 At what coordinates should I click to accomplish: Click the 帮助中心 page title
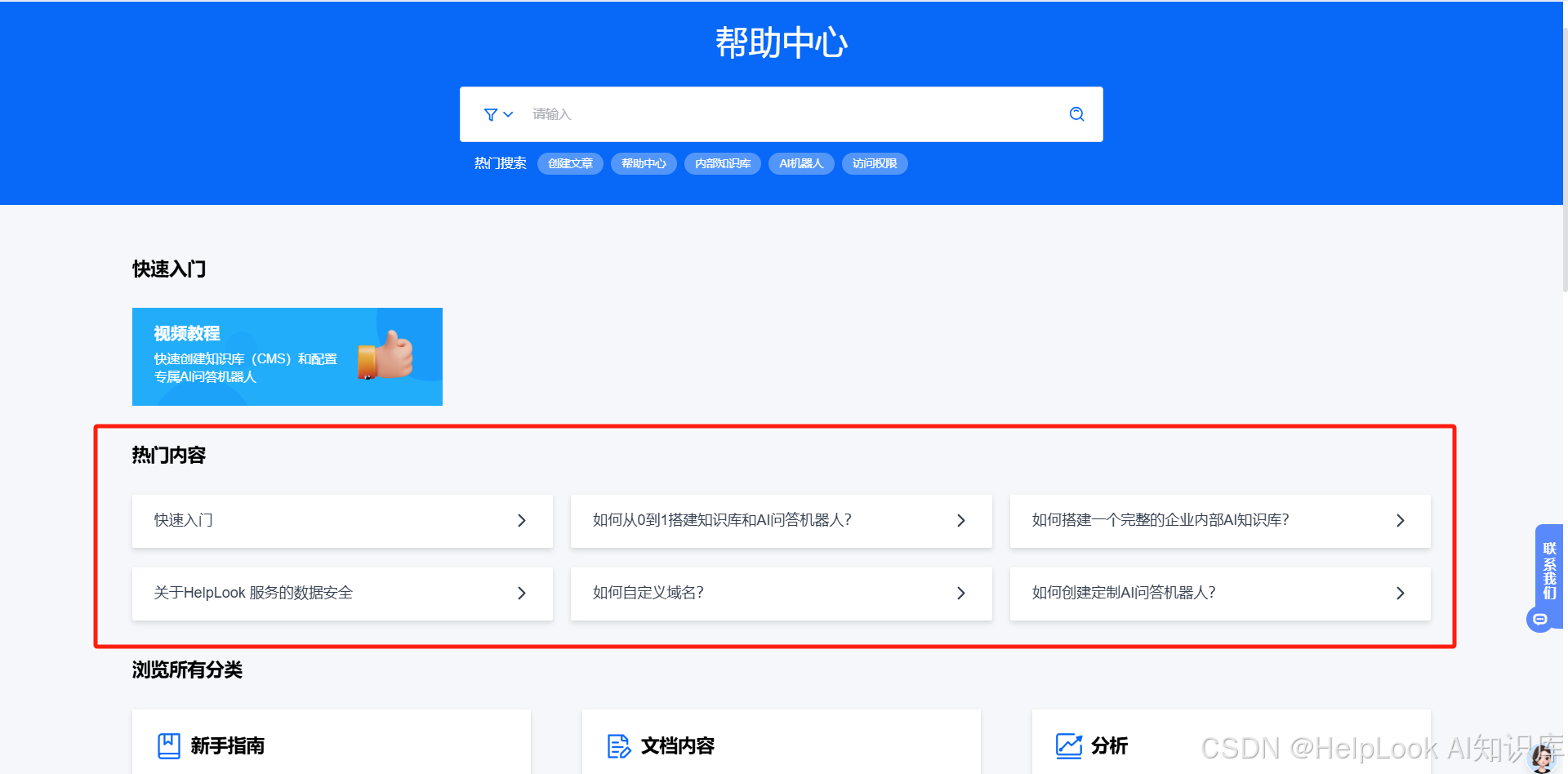(x=782, y=42)
